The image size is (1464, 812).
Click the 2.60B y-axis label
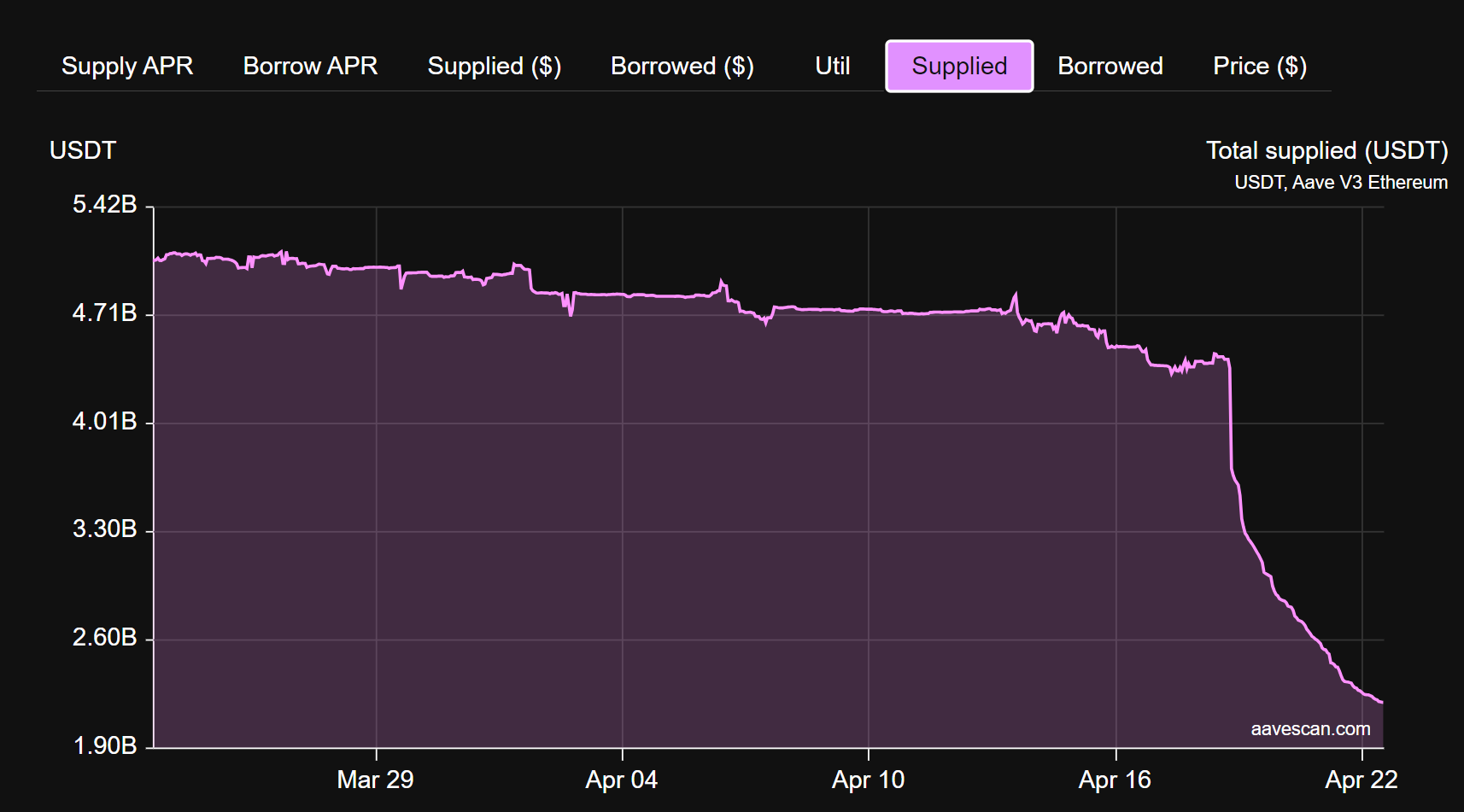(104, 638)
